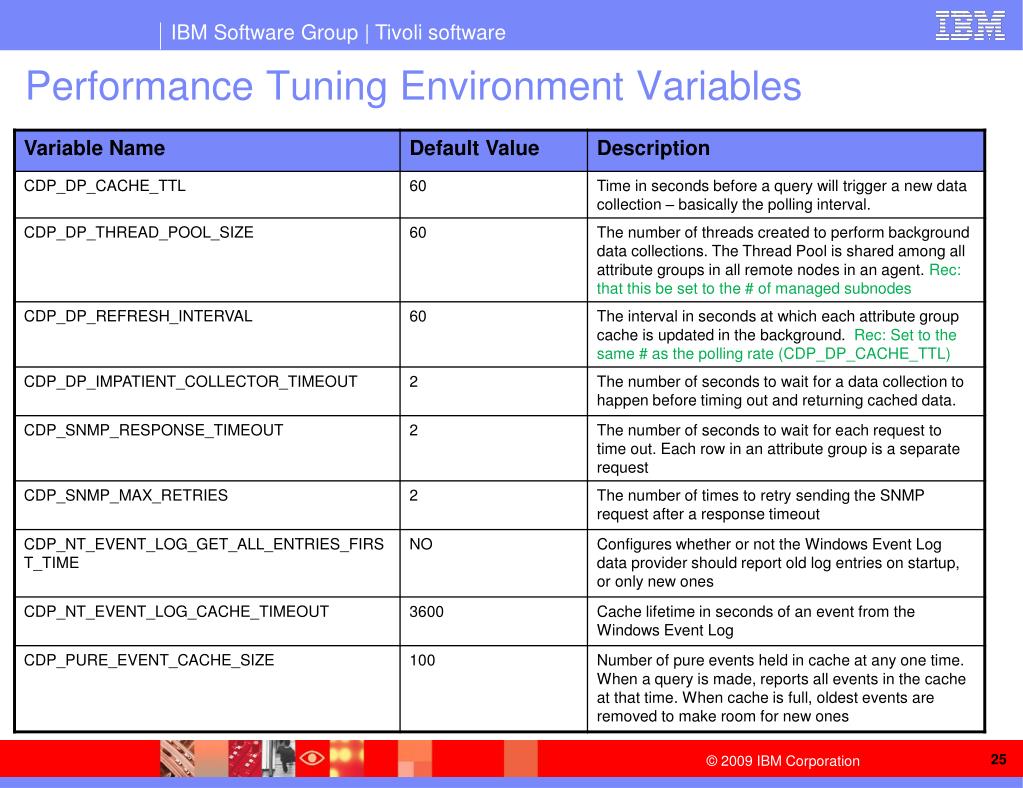The width and height of the screenshot is (1023, 788).
Task: Click the '© 2009 IBM Corporation' footer text
Action: pyautogui.click(x=783, y=761)
